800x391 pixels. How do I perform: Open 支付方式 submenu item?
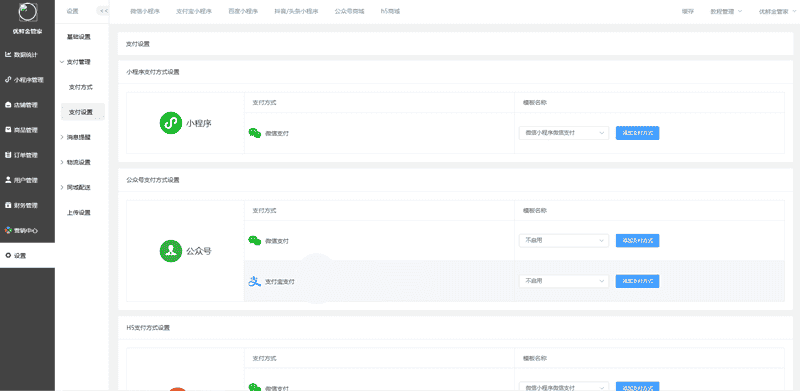pos(81,87)
